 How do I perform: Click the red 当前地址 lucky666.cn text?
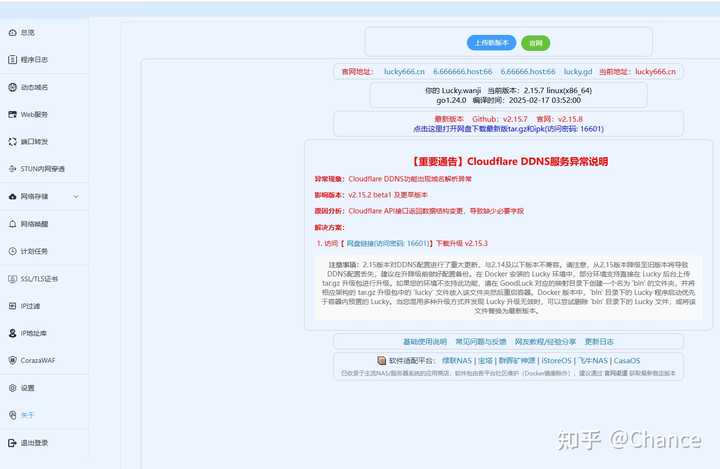click(x=656, y=72)
